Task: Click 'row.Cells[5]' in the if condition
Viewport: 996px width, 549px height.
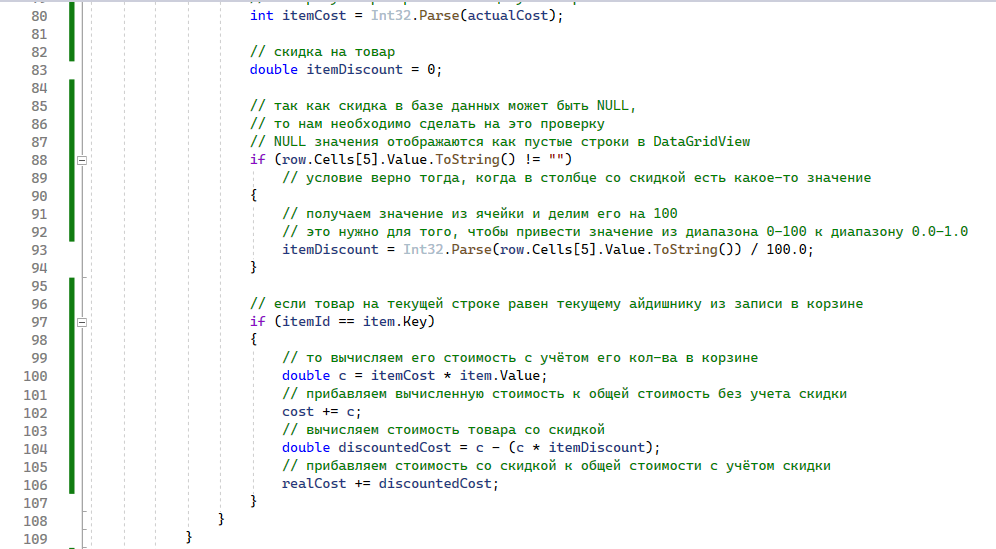Action: click(330, 159)
